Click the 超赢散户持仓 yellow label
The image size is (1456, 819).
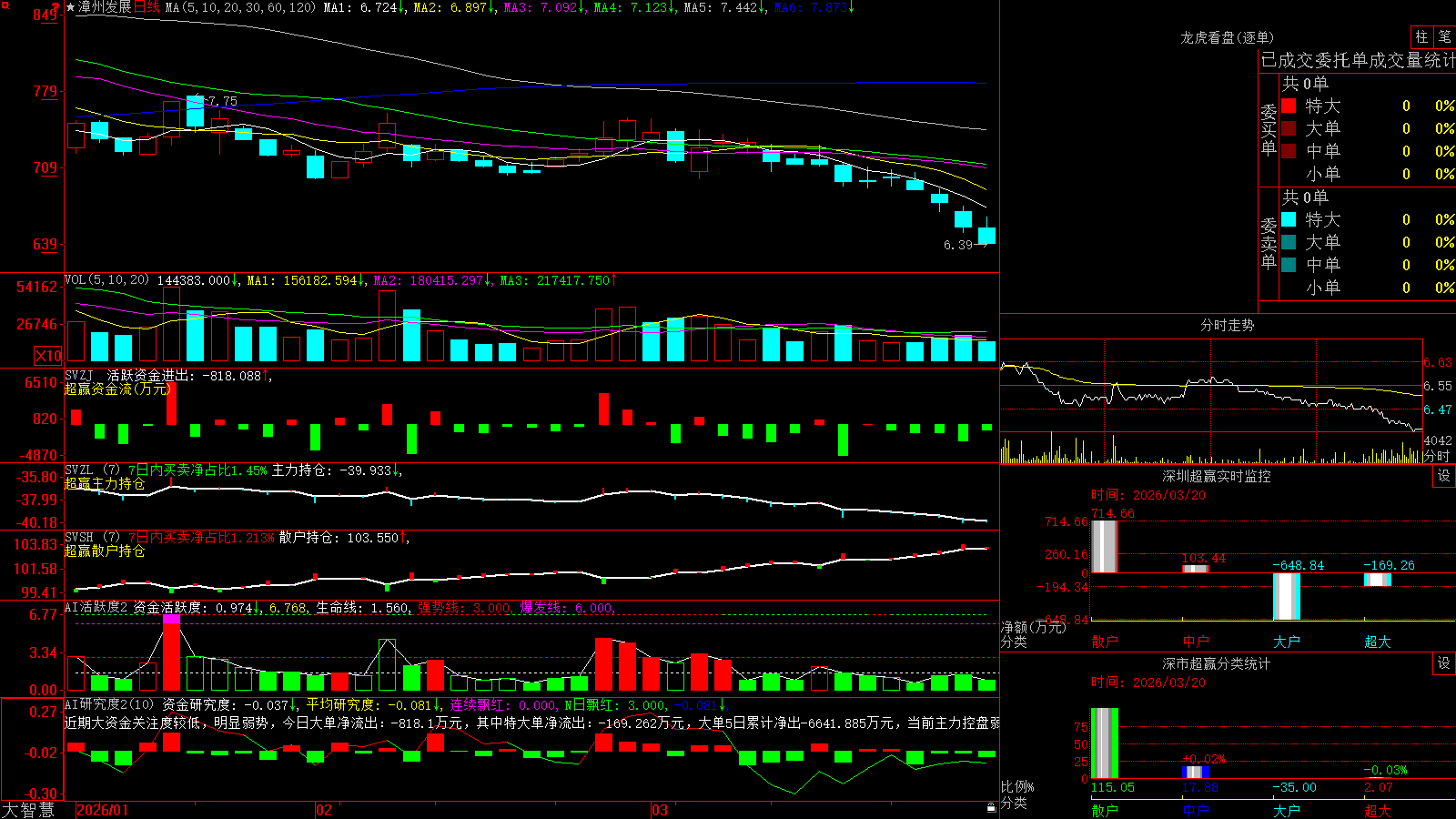pos(105,551)
